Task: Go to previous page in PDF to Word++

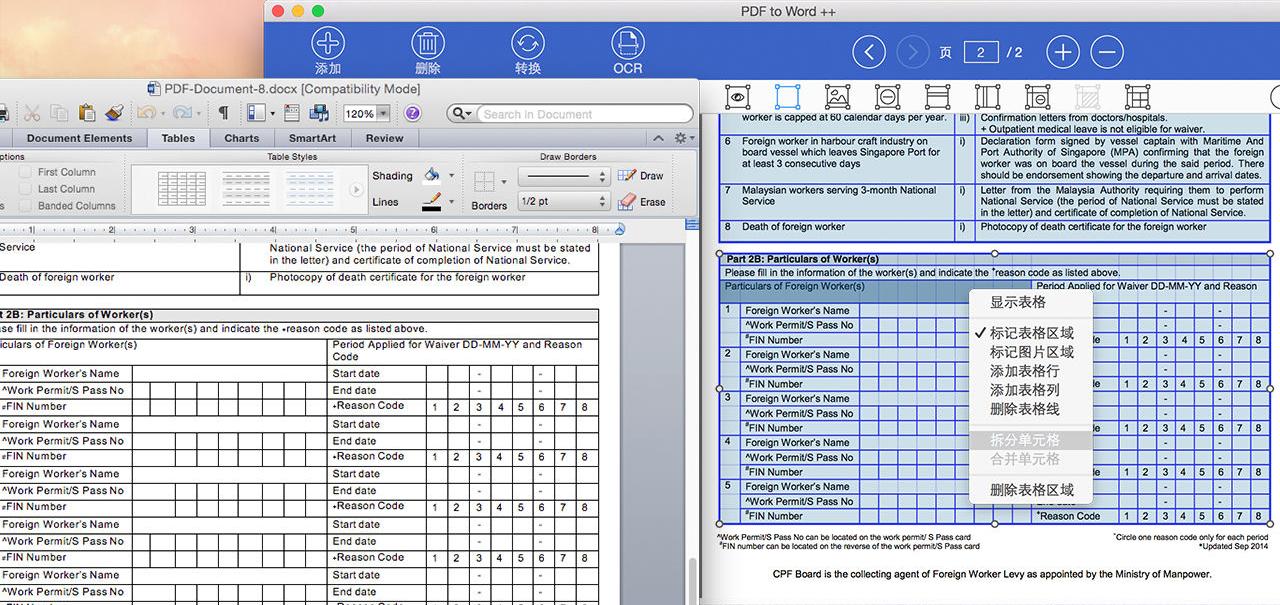Action: (869, 52)
